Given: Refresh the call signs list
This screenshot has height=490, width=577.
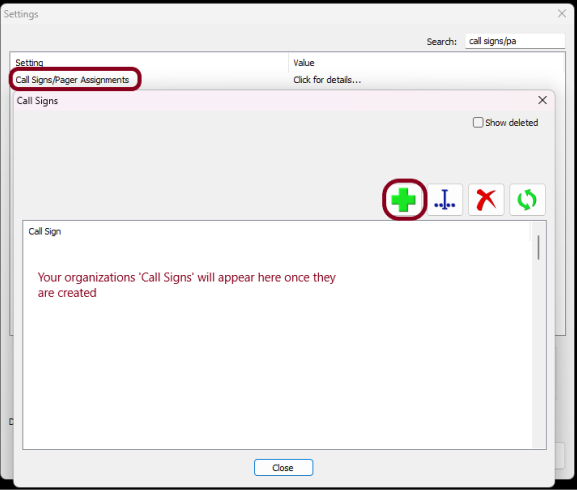Looking at the screenshot, I should pos(527,200).
